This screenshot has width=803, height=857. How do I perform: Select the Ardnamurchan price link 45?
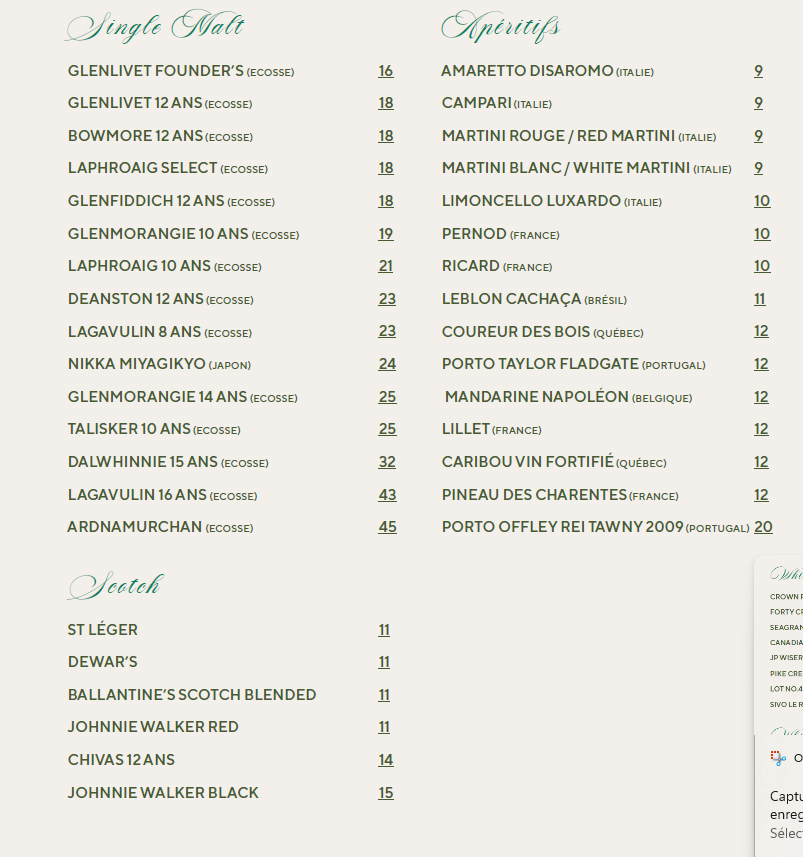coord(387,527)
